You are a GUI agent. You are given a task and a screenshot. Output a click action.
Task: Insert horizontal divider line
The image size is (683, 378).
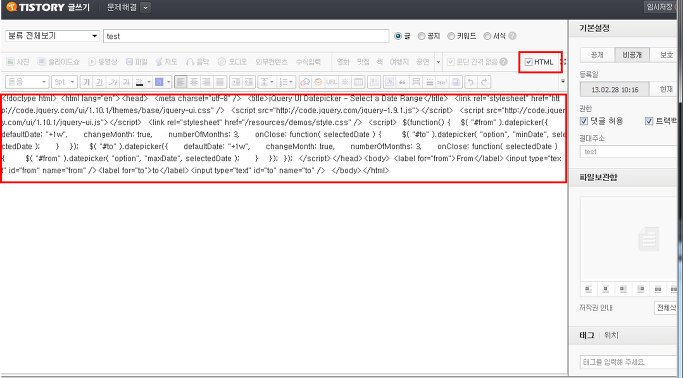(x=429, y=82)
